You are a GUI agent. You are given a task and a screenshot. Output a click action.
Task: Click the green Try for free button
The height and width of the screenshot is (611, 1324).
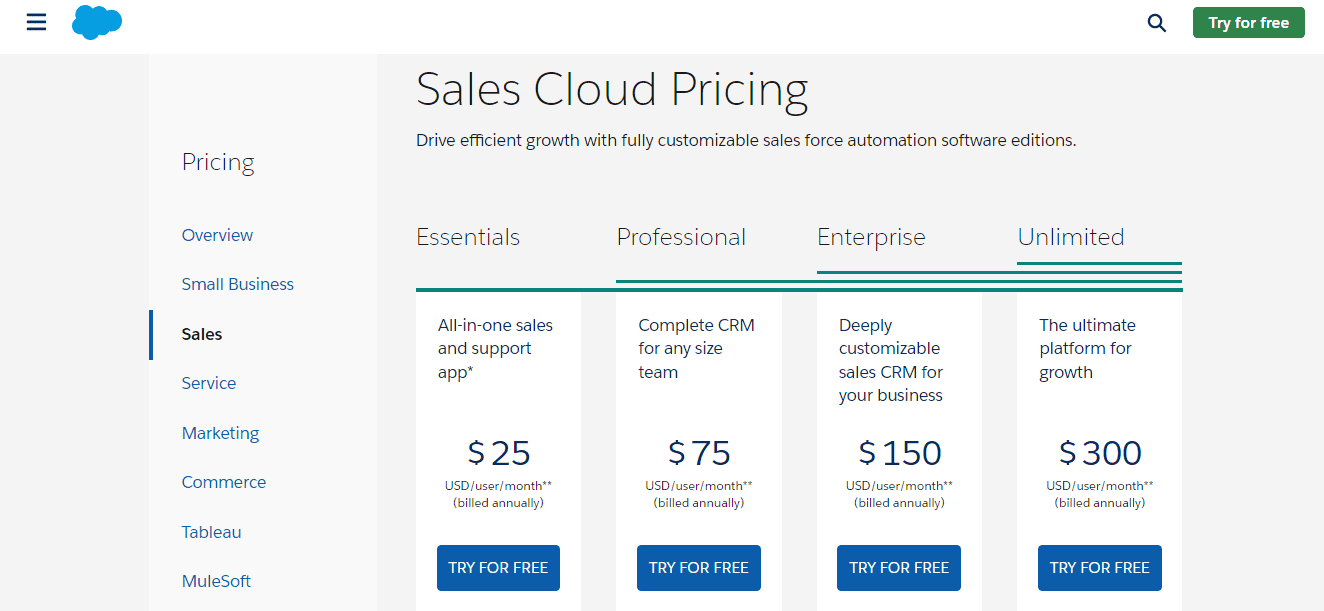[1248, 23]
